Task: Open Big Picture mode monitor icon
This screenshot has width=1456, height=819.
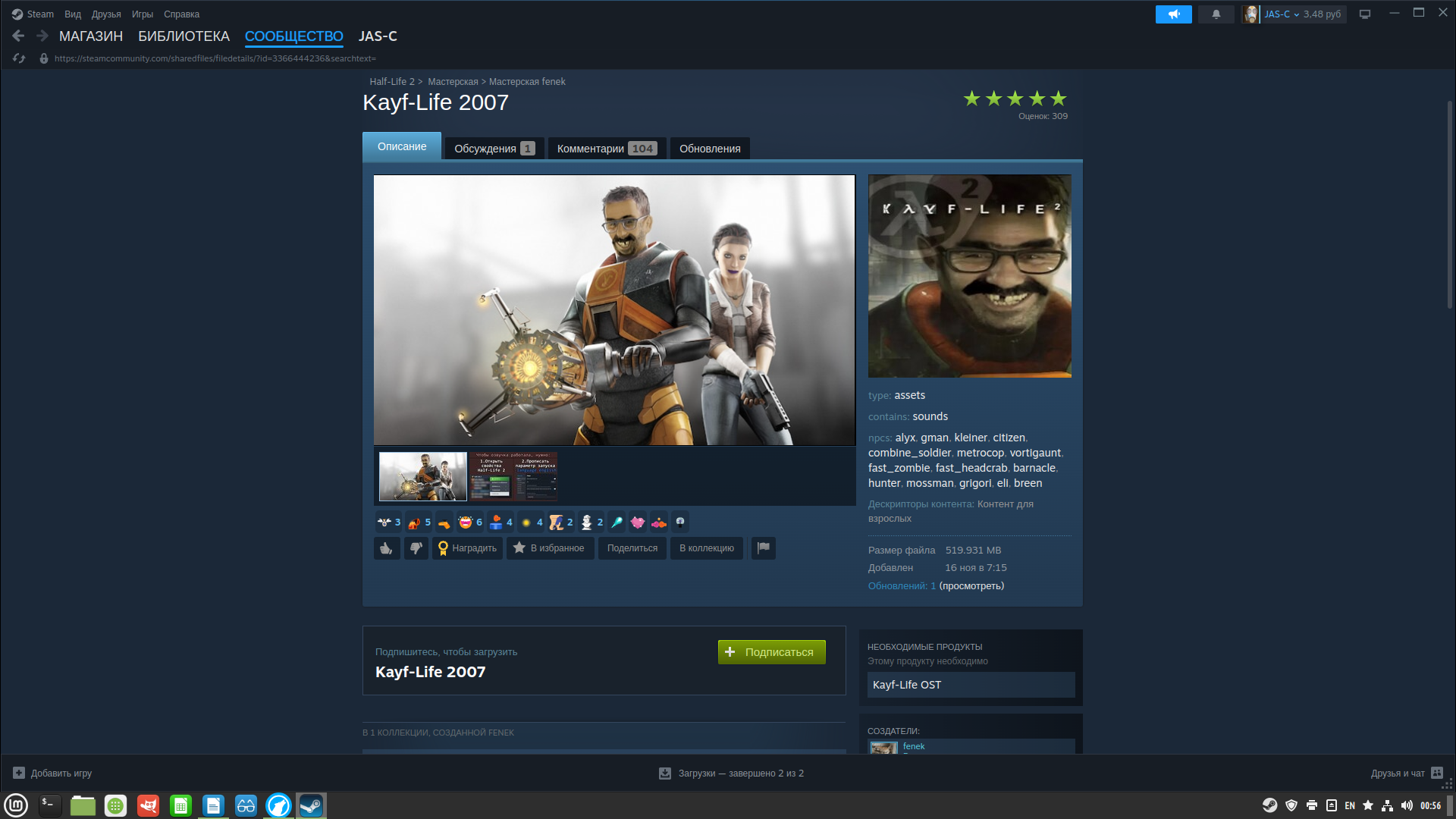Action: coord(1365,14)
